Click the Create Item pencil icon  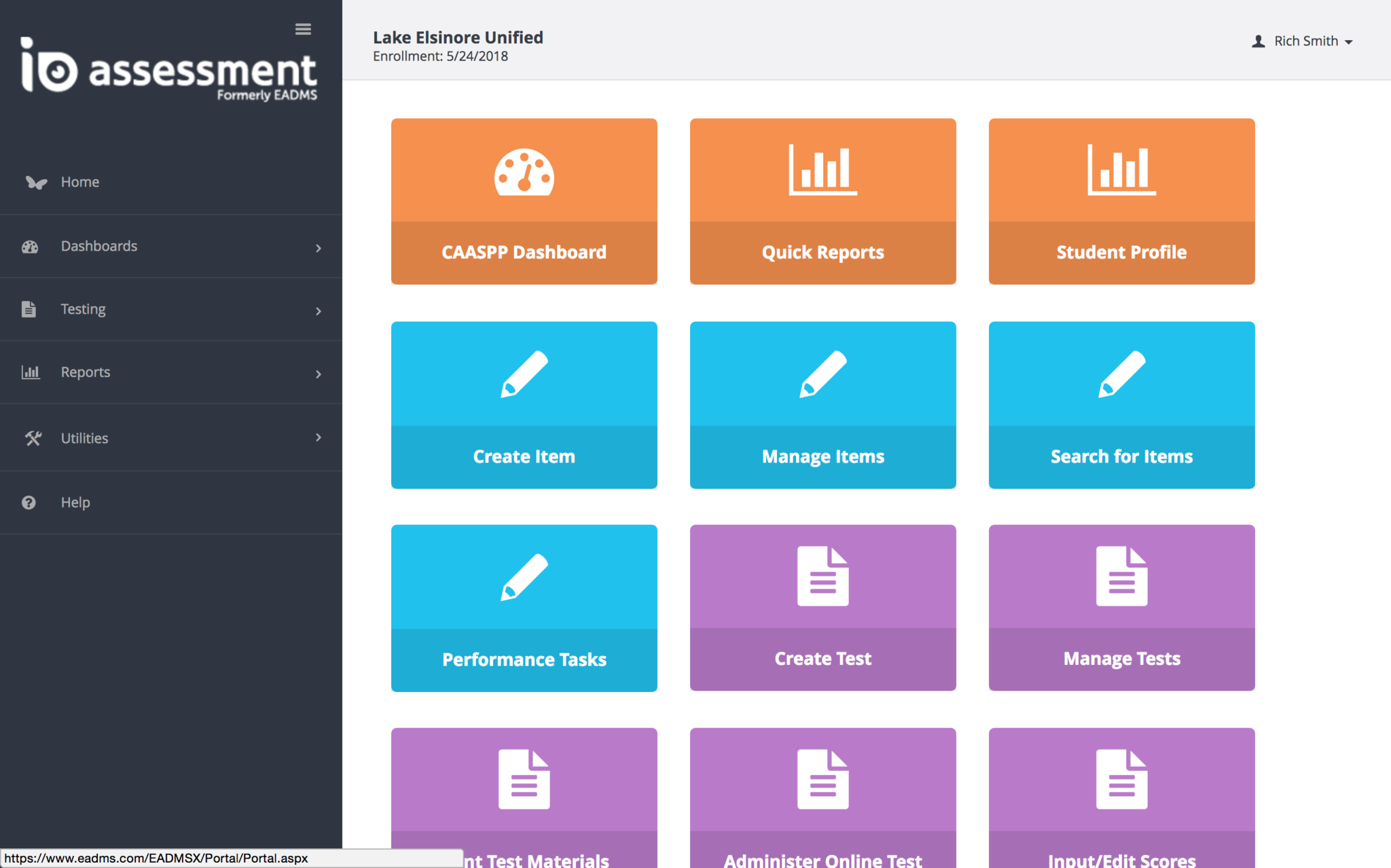(524, 374)
